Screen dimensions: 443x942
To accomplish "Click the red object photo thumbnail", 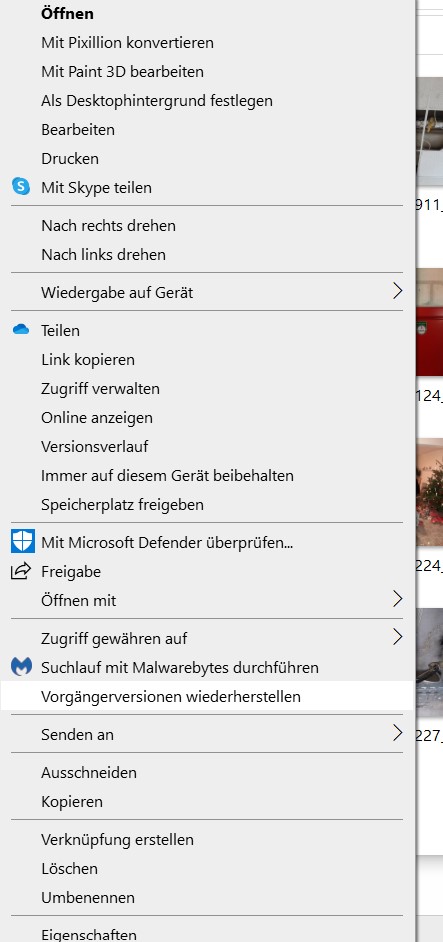I will coord(429,322).
